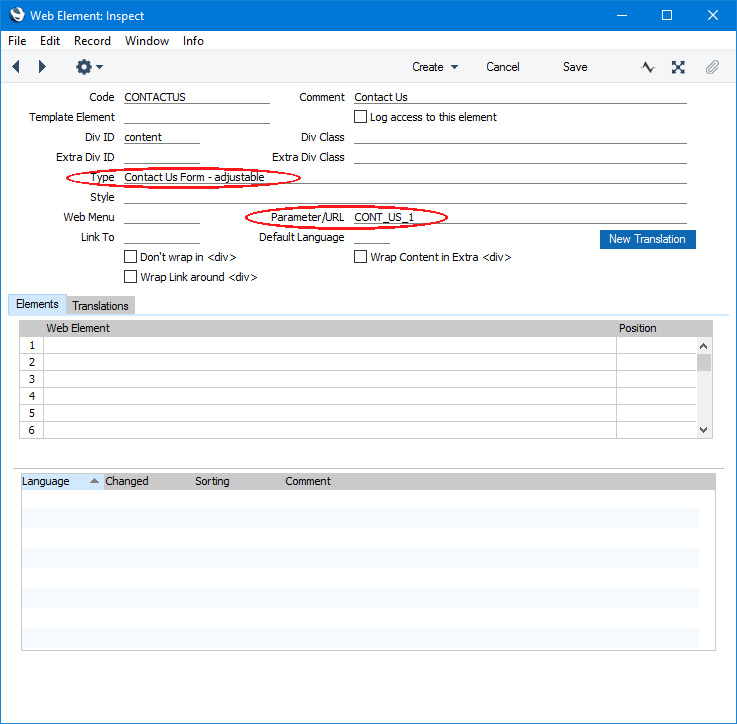Click the Style field
This screenshot has height=724, width=737.
point(405,197)
